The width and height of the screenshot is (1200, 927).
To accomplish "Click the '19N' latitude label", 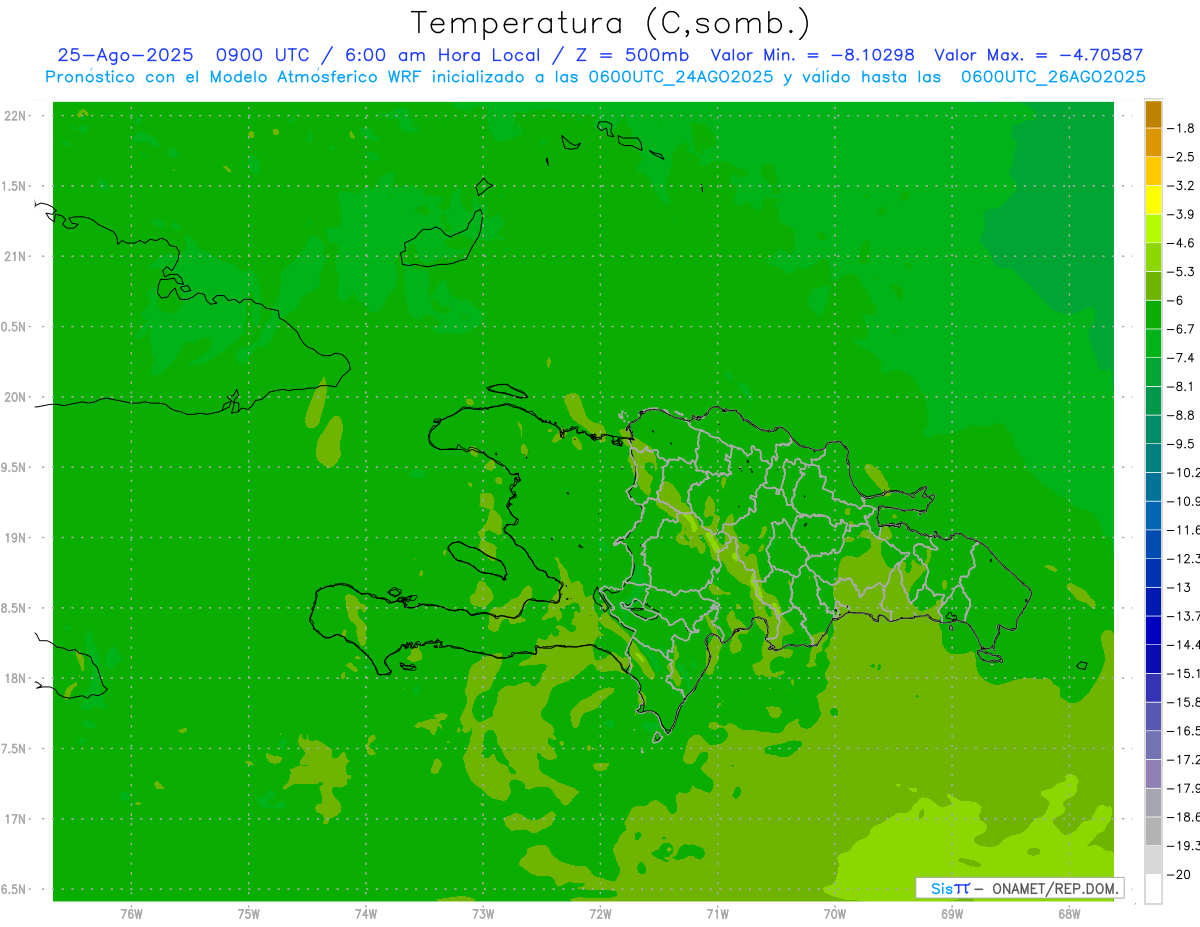I will coord(17,538).
